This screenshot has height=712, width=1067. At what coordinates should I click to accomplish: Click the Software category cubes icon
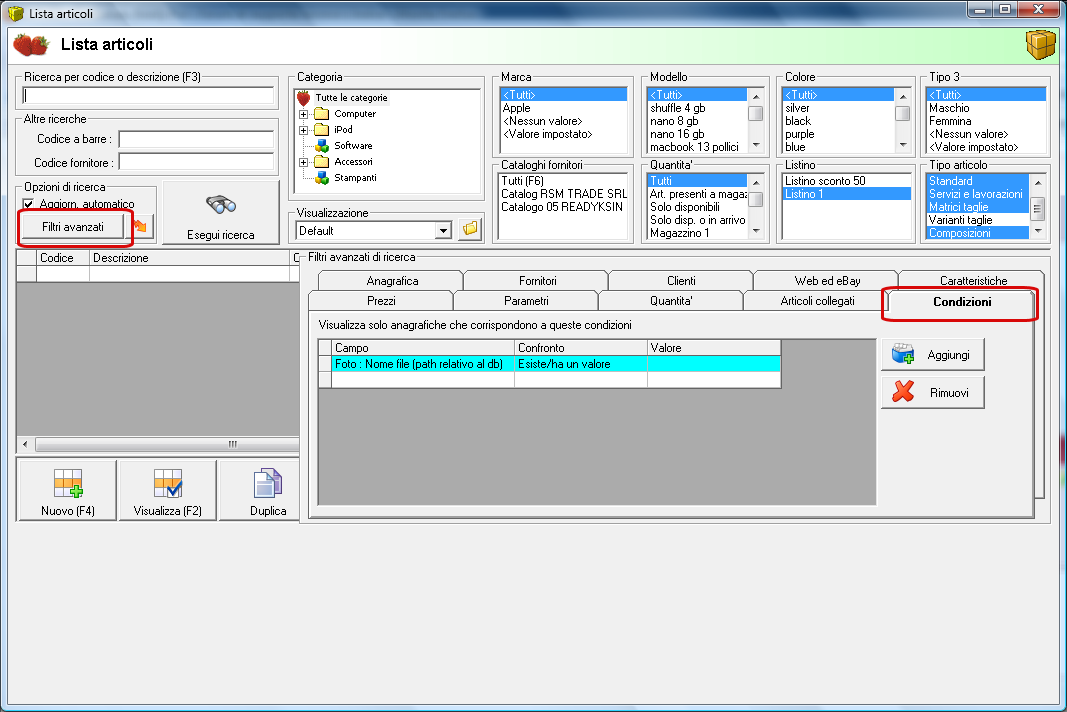[x=322, y=146]
